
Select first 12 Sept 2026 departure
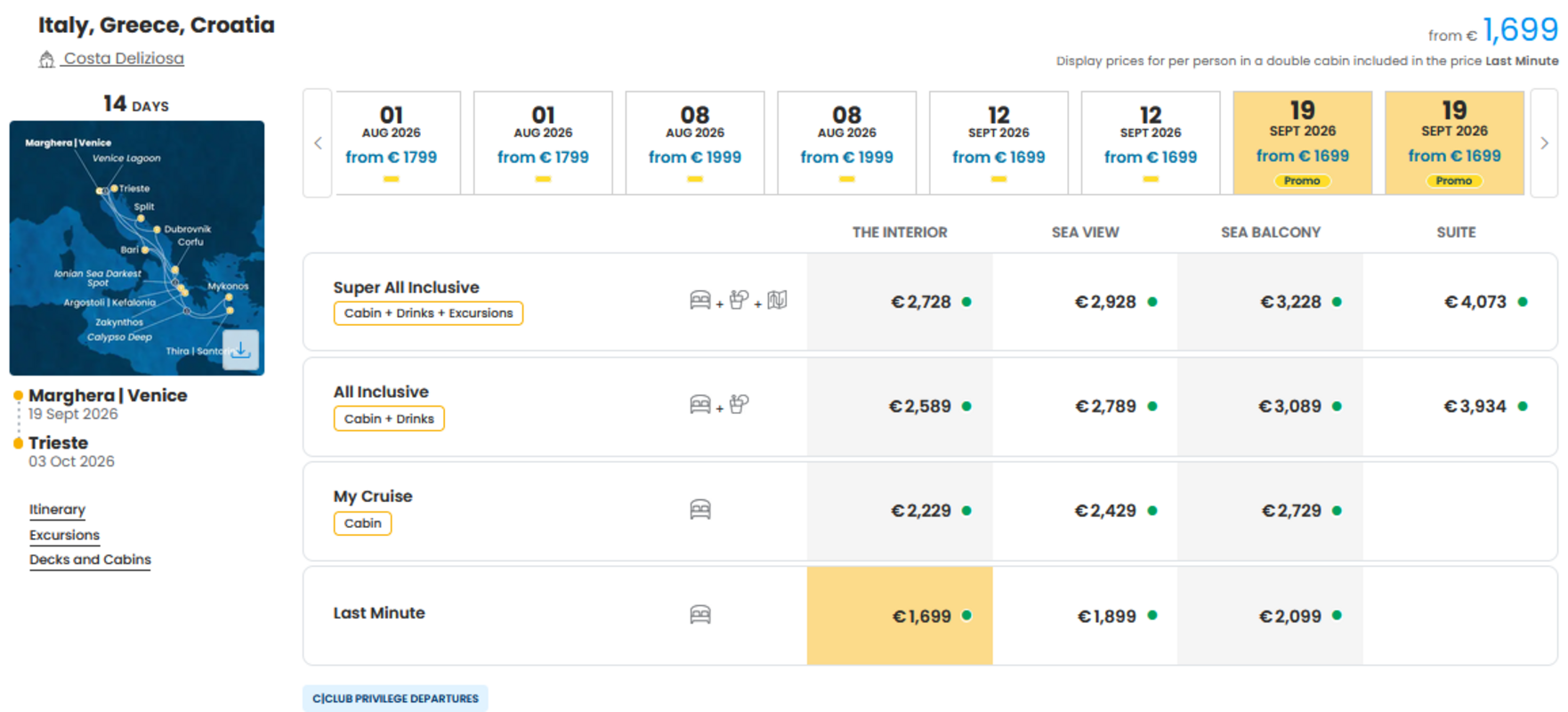tap(998, 142)
